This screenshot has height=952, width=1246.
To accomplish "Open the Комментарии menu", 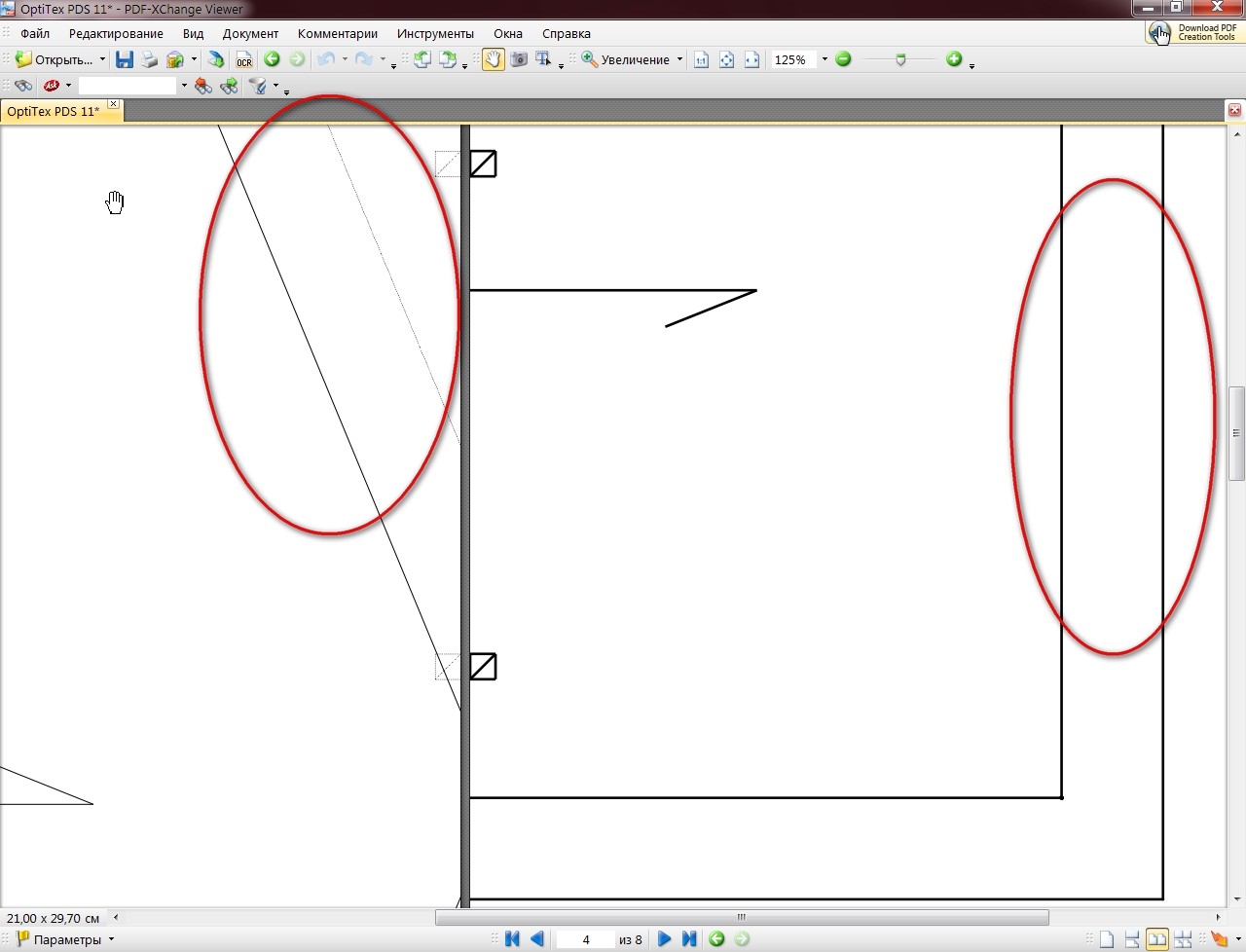I will coord(338,33).
